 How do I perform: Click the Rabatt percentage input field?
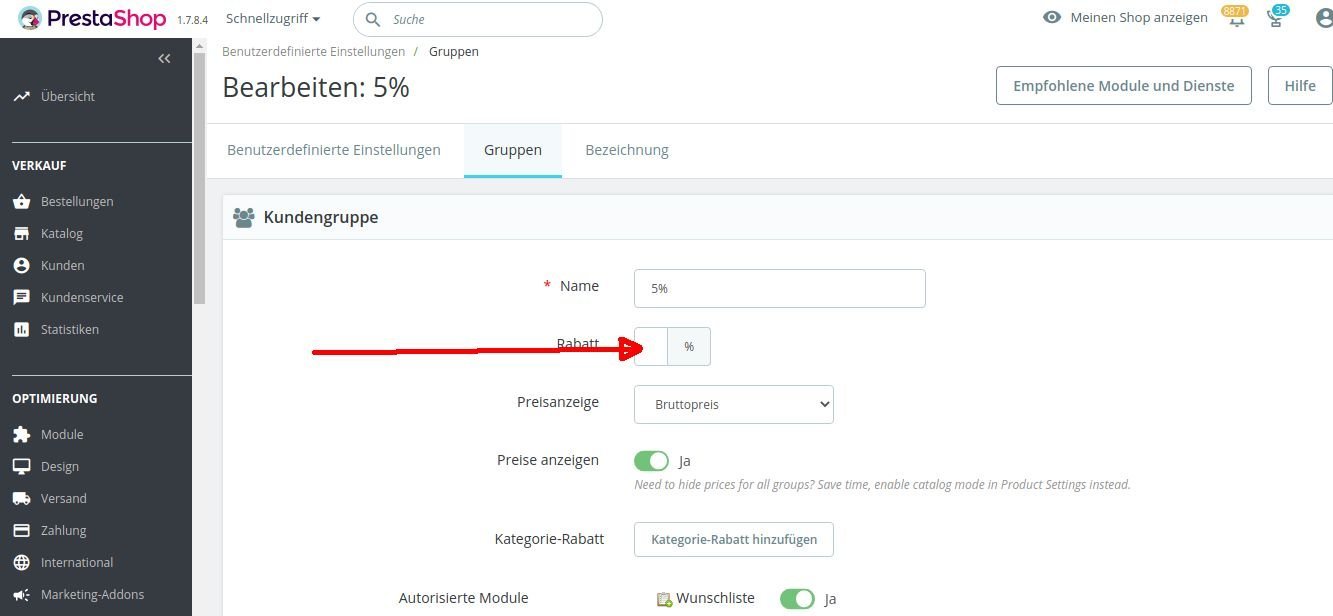click(651, 346)
